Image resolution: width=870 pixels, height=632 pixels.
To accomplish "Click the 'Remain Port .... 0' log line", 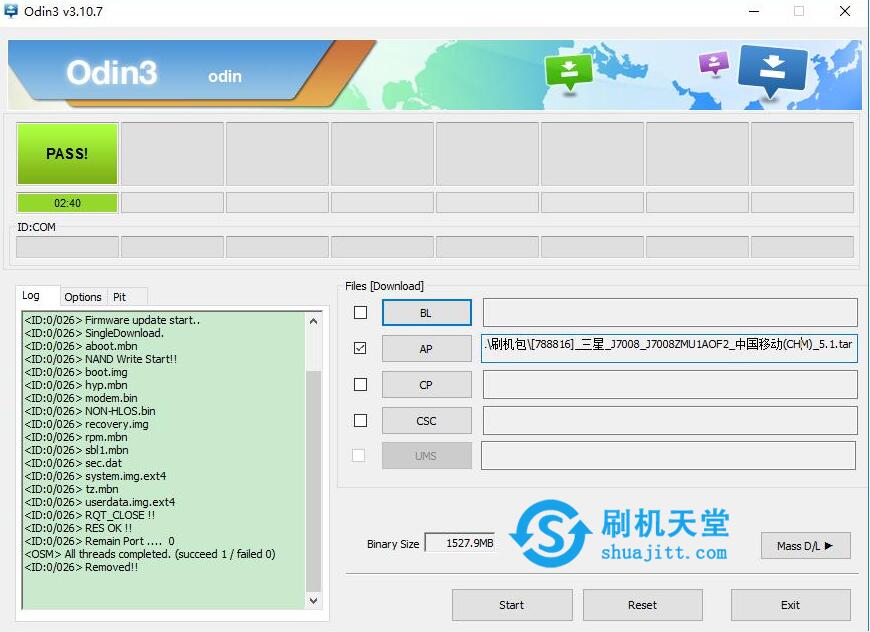I will click(100, 541).
